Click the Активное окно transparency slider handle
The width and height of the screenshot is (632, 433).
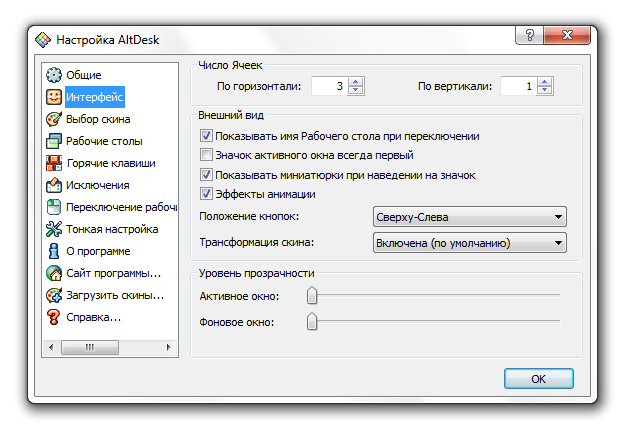tap(312, 296)
